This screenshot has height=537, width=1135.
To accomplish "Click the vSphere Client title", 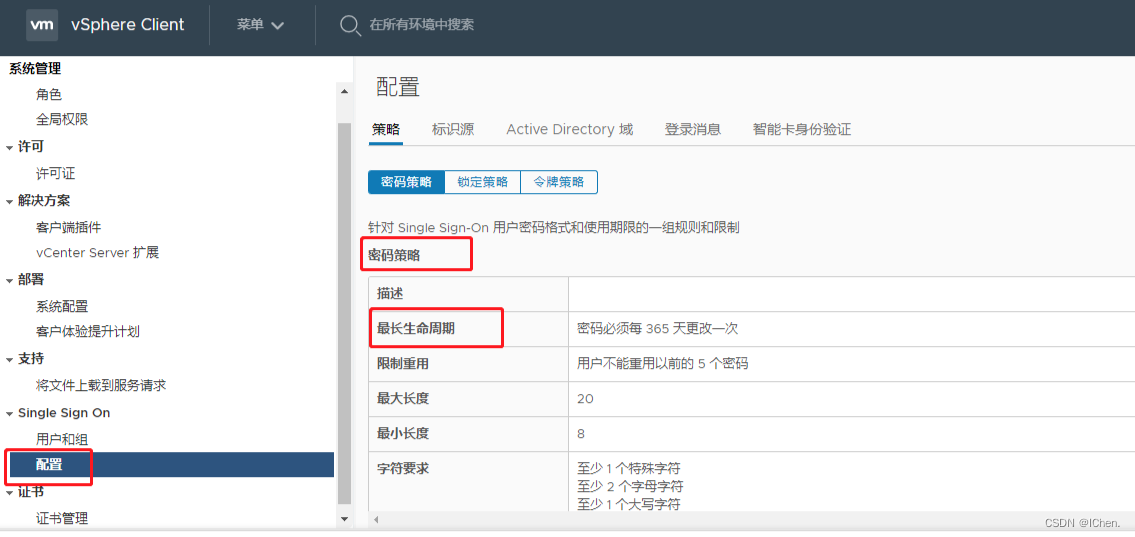I will click(127, 25).
